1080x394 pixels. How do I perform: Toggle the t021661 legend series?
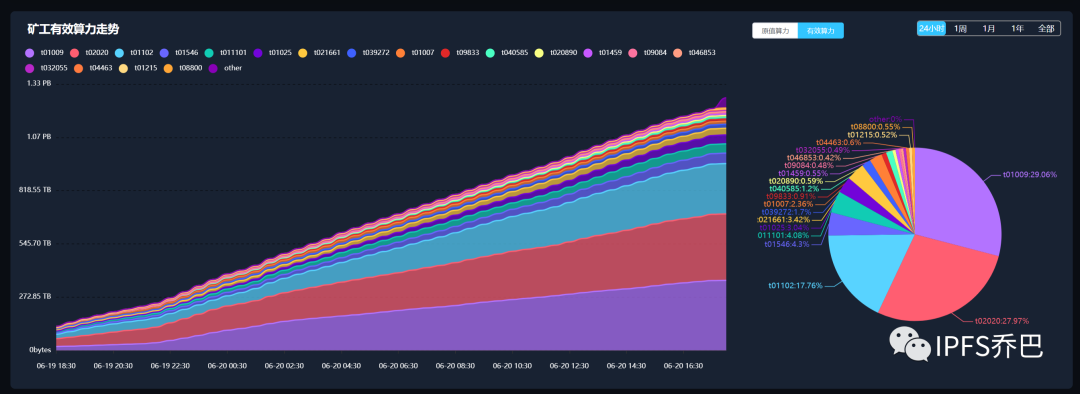(x=320, y=52)
